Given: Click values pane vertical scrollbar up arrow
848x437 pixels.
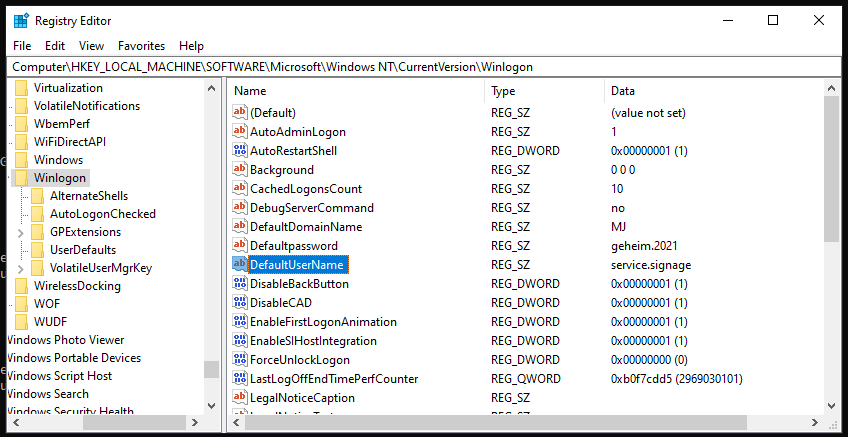Looking at the screenshot, I should (x=832, y=88).
